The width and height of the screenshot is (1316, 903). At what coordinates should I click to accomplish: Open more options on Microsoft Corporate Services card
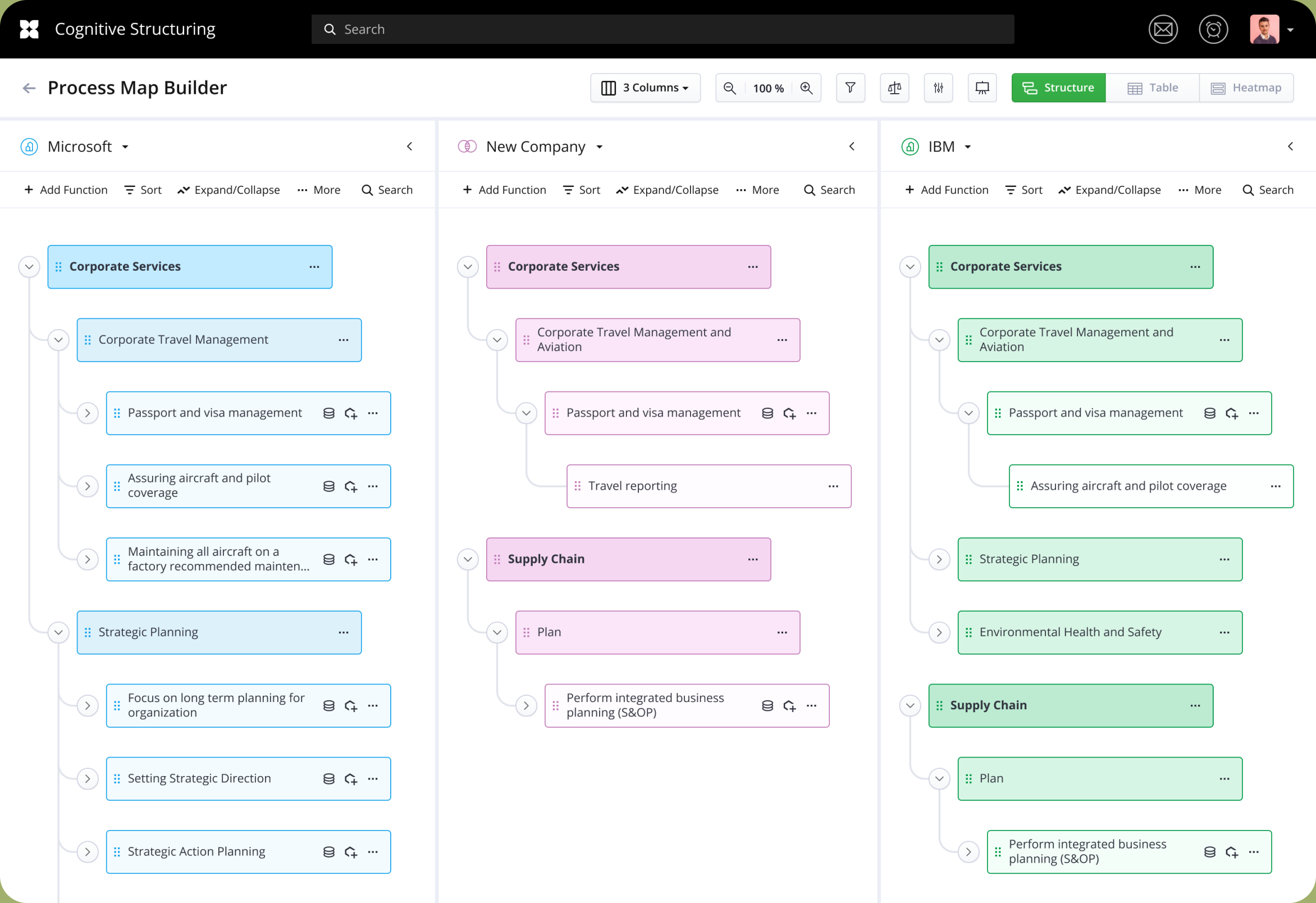click(x=314, y=267)
